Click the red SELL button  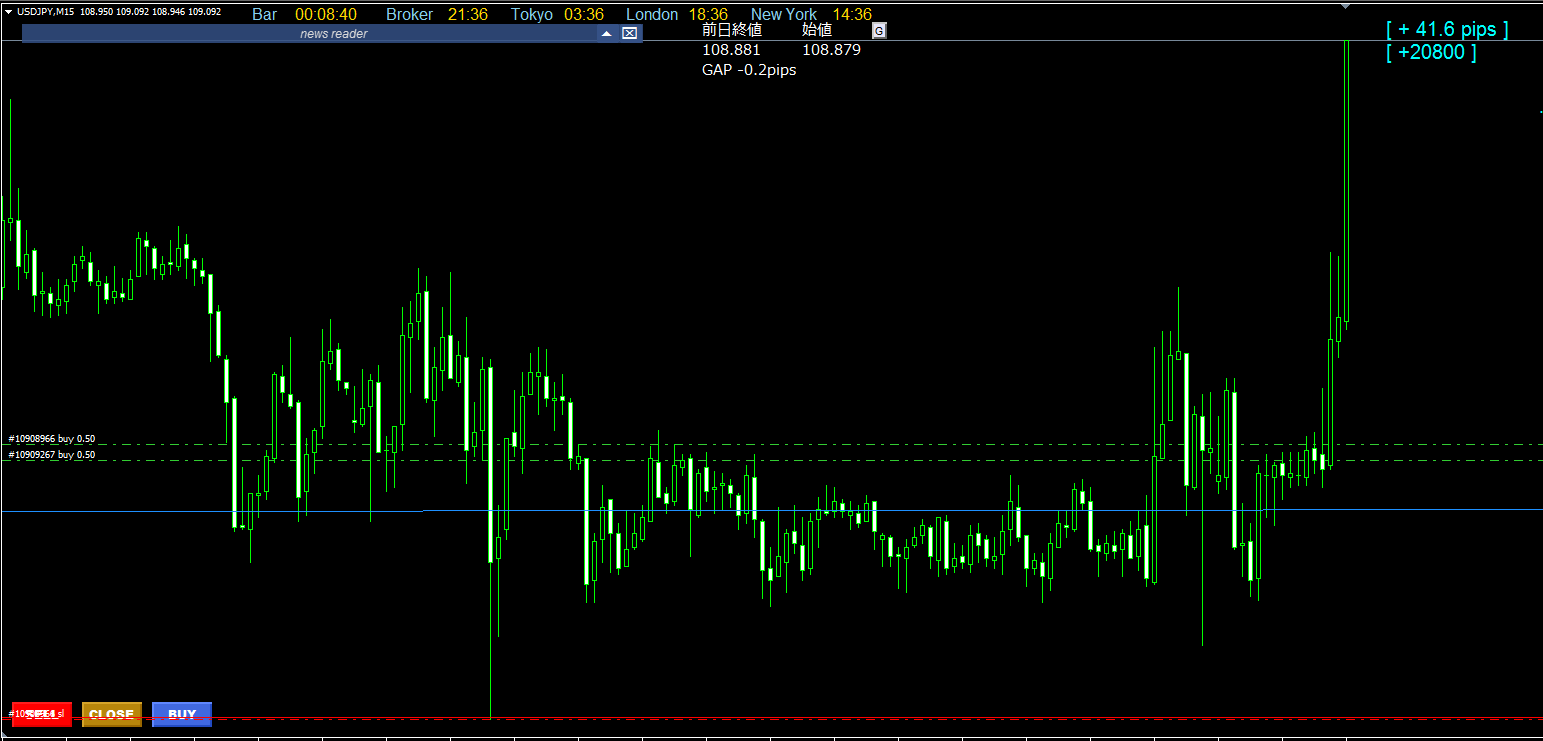(41, 714)
